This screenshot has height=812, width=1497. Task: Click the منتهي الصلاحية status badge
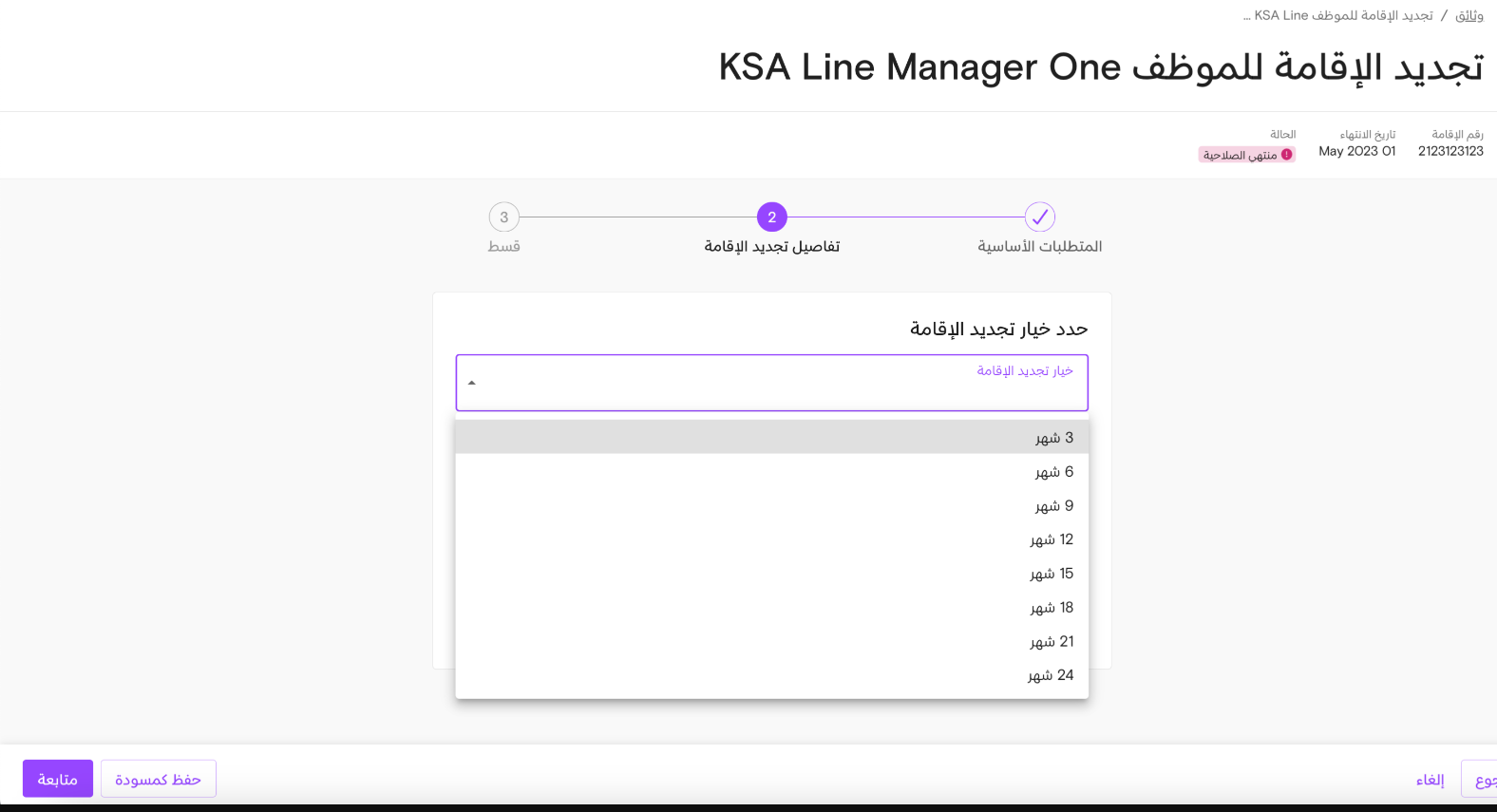coord(1247,155)
